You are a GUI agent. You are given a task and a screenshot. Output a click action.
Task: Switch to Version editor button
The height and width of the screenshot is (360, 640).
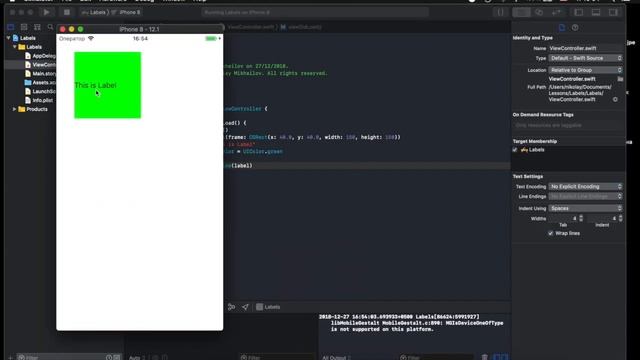pyautogui.click(x=556, y=12)
